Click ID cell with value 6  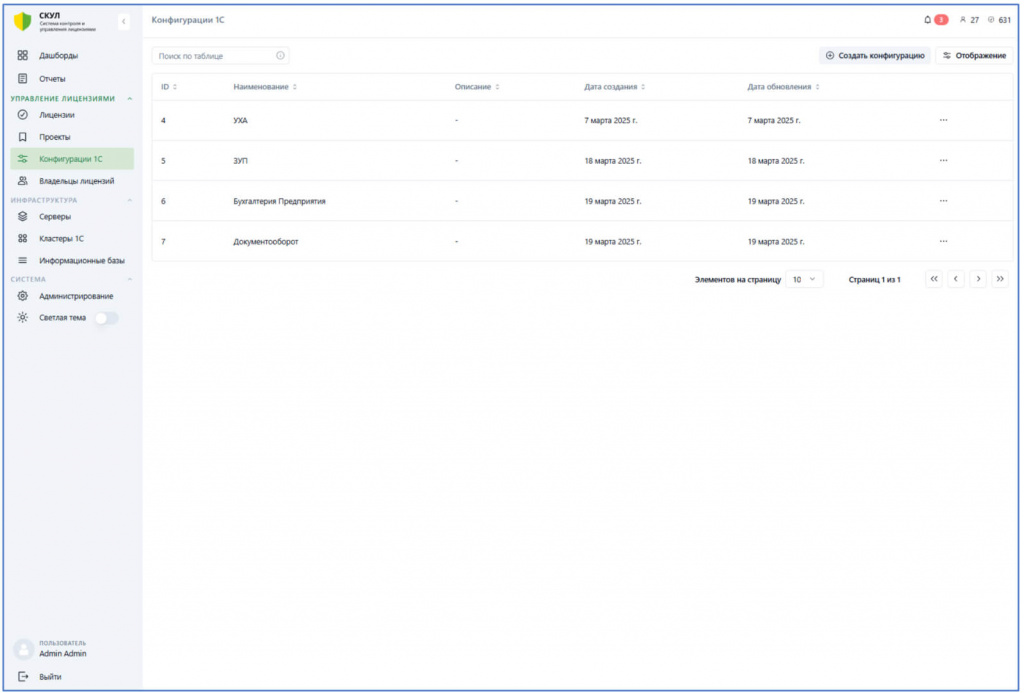[163, 202]
